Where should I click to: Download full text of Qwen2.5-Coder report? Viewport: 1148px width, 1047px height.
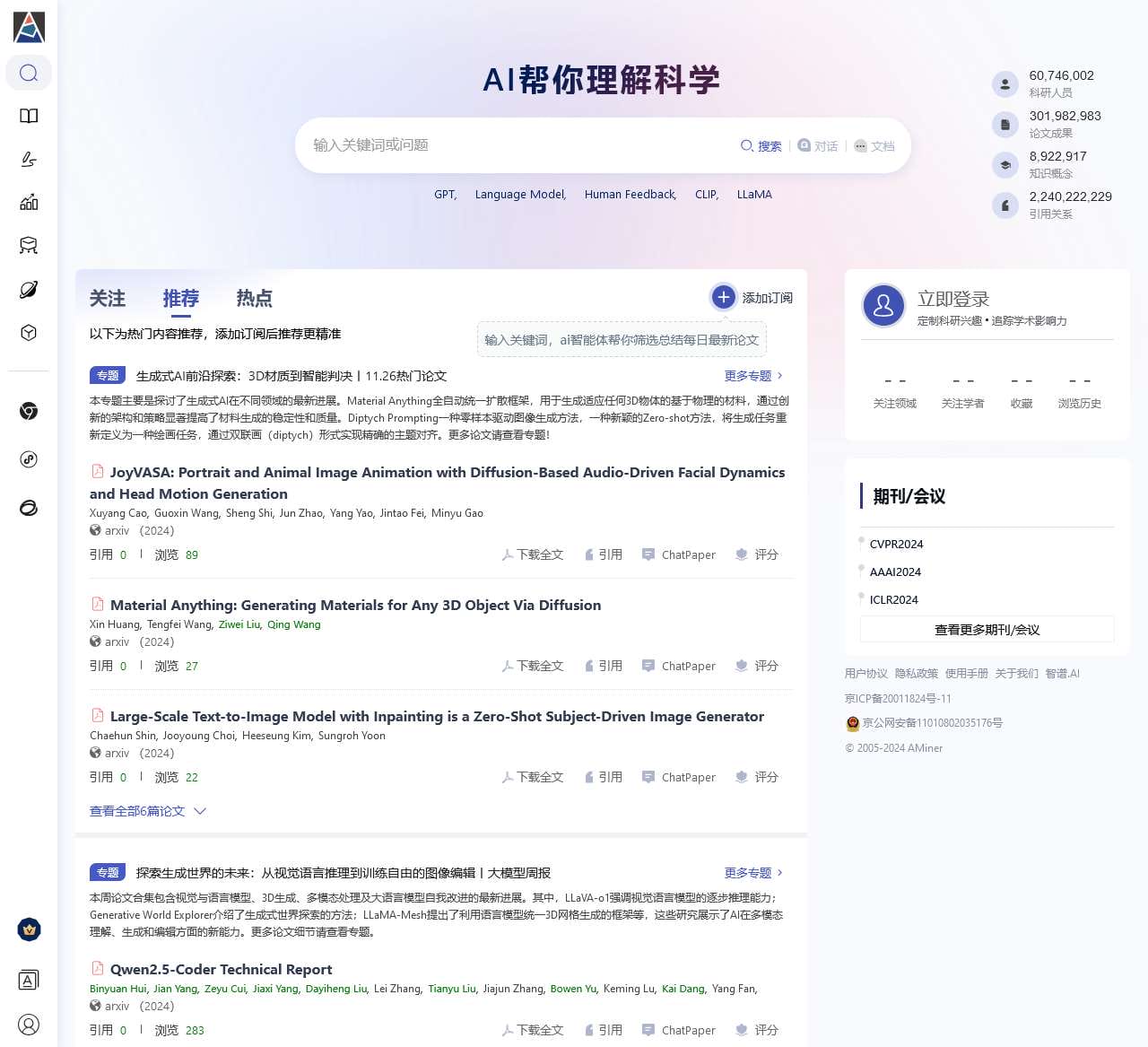(x=533, y=1030)
